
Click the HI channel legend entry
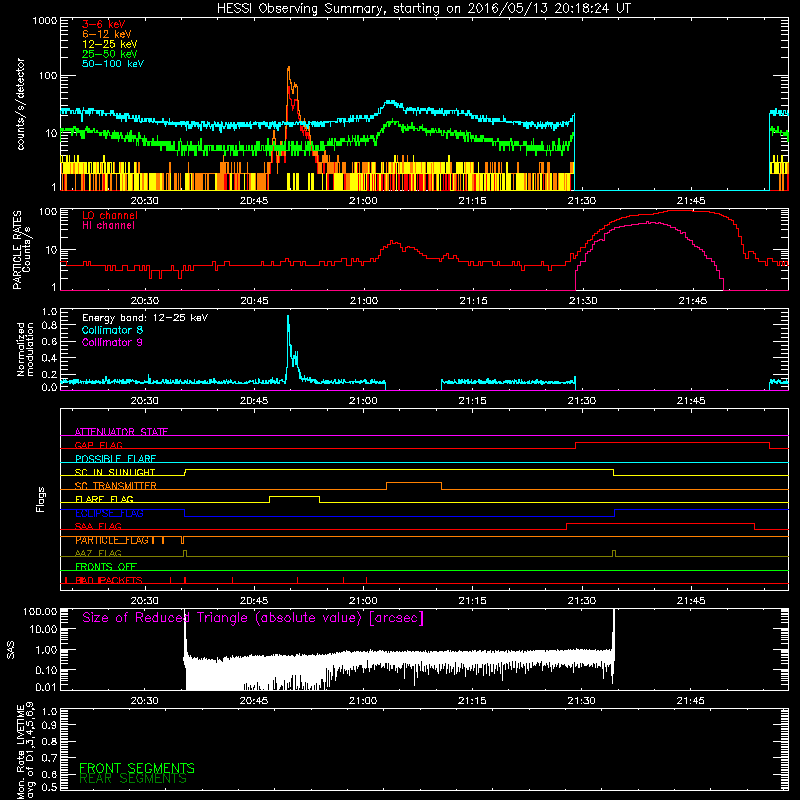pos(108,226)
